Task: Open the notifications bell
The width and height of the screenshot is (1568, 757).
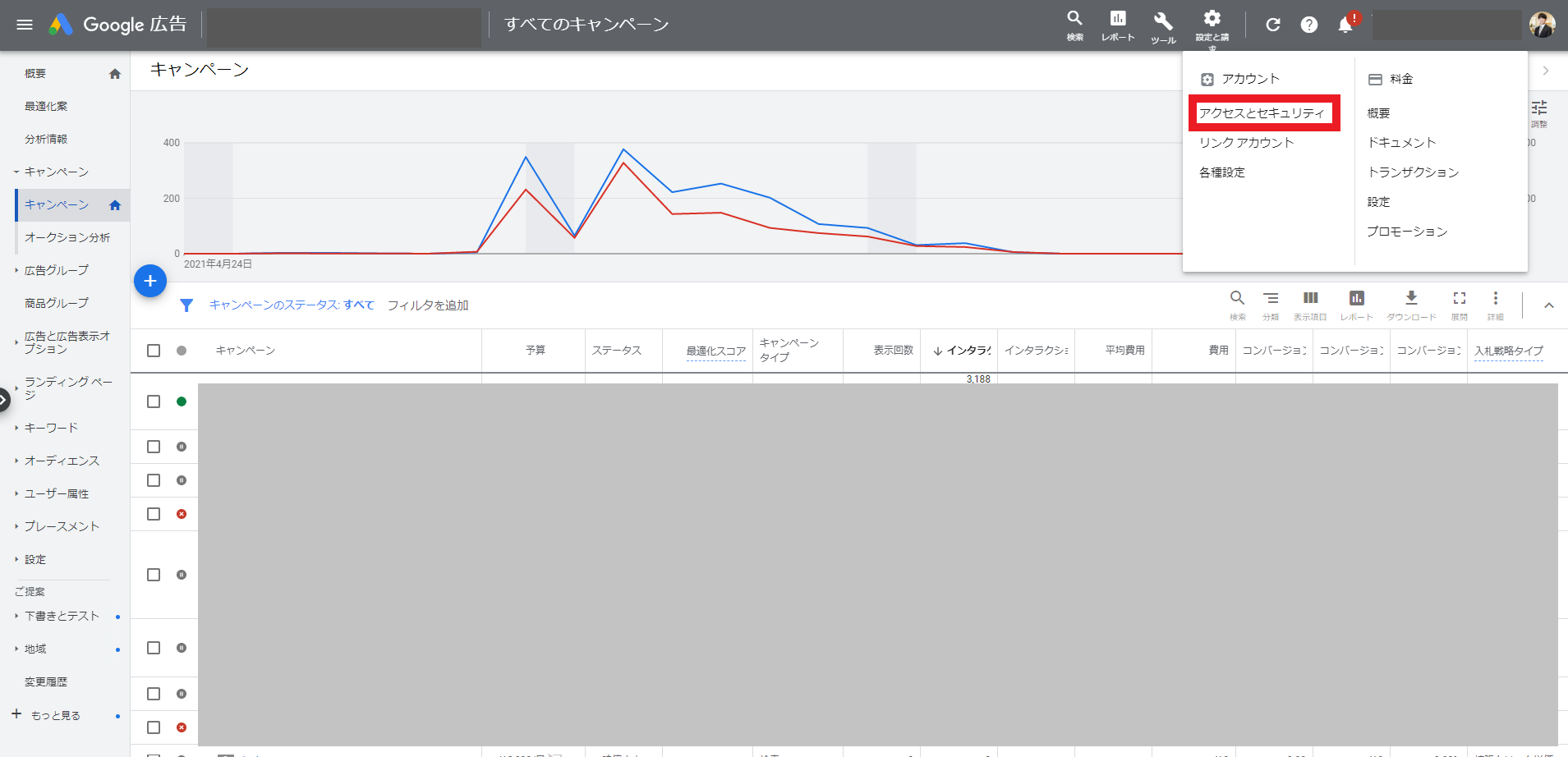Action: [x=1345, y=25]
